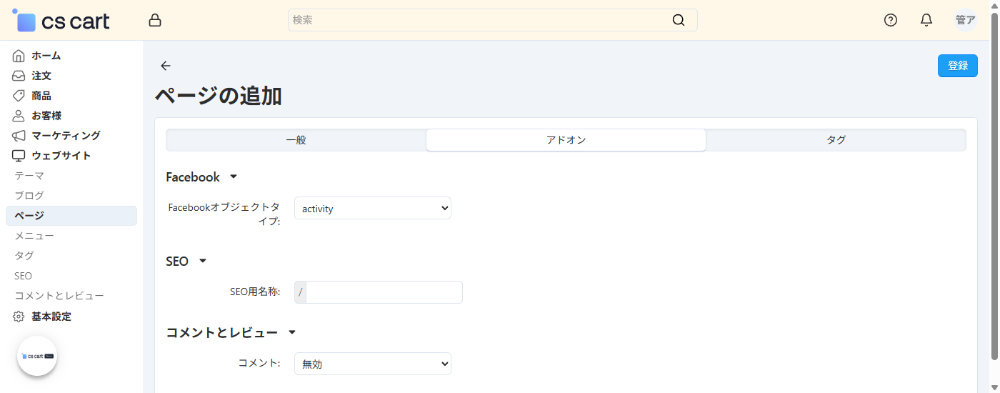Switch to the 一般 tab
This screenshot has width=1000, height=393.
coord(297,140)
